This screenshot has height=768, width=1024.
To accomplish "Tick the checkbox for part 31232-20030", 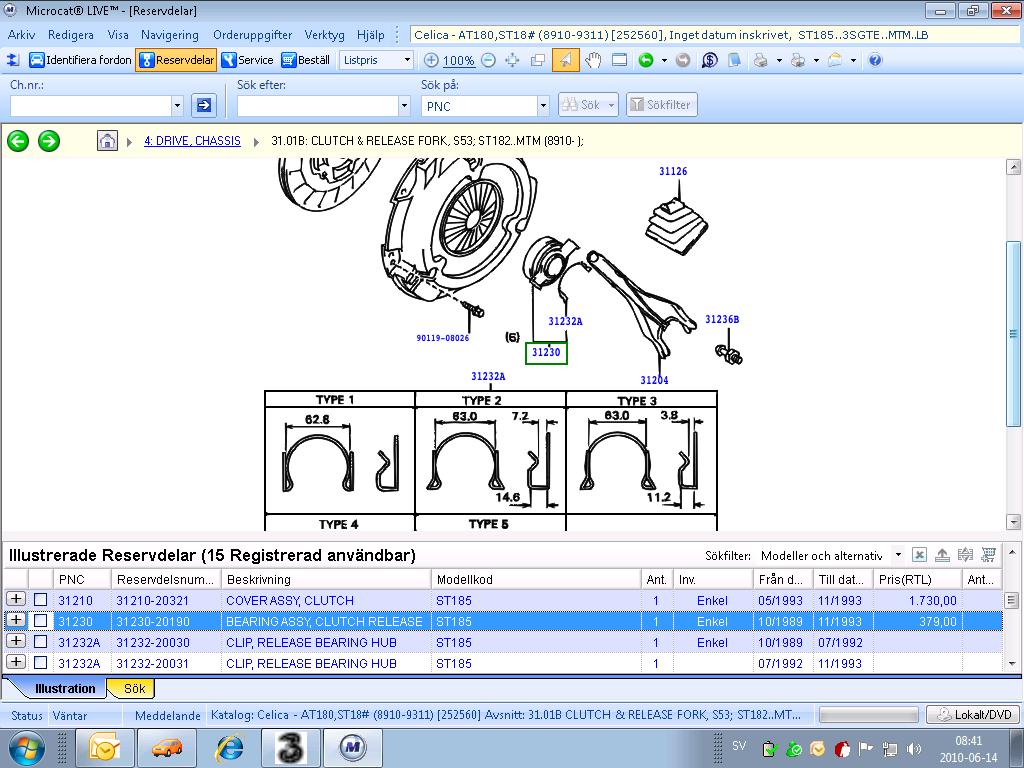I will [x=40, y=642].
